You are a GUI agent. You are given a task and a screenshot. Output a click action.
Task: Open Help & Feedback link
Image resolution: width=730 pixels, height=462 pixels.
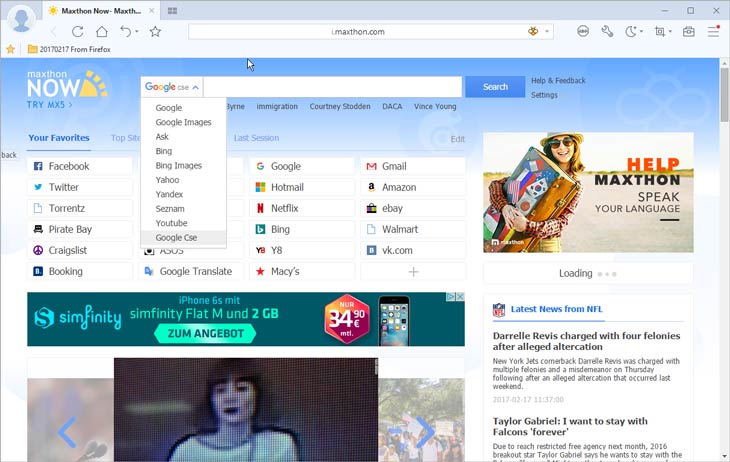pos(558,81)
